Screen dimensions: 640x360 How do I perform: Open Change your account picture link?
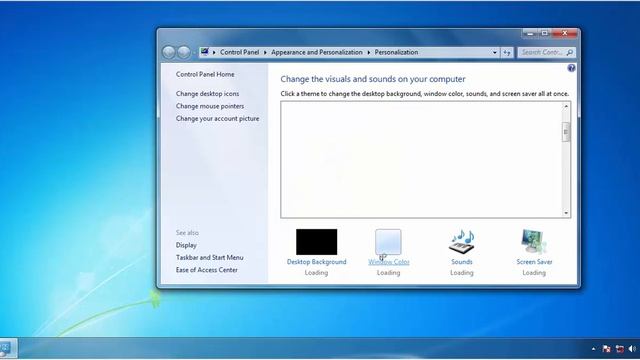pyautogui.click(x=218, y=118)
